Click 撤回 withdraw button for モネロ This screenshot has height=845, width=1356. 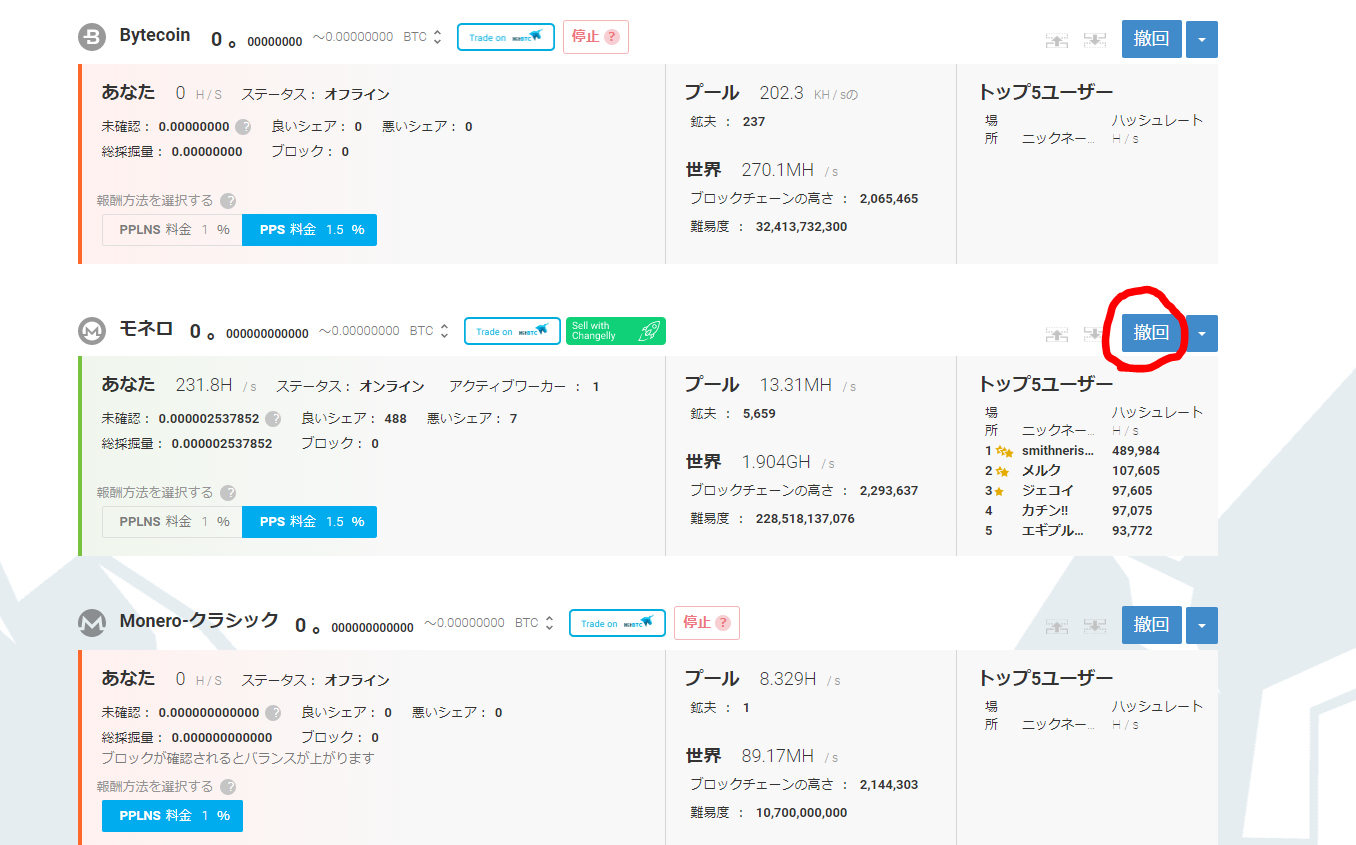point(1152,333)
